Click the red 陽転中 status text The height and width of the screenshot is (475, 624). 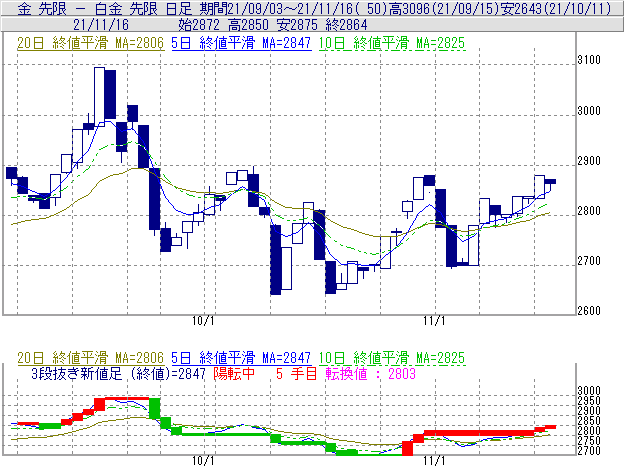[x=234, y=374]
